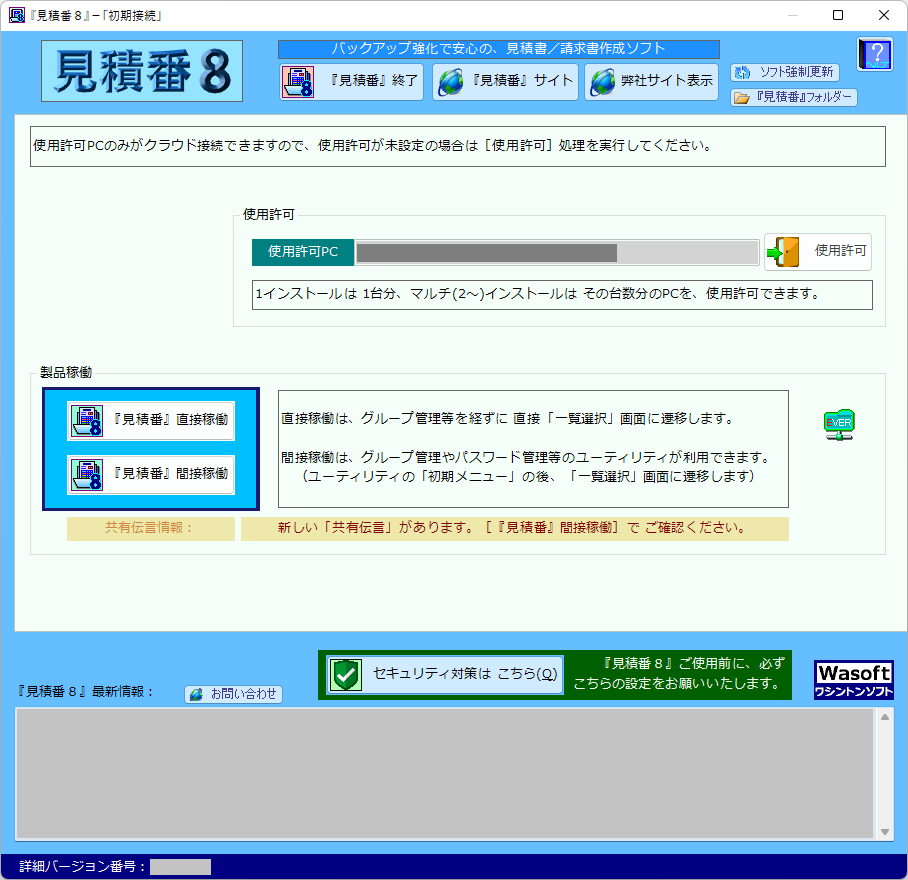
Task: Click the 詳細バージョン番号 value field
Action: click(x=180, y=867)
